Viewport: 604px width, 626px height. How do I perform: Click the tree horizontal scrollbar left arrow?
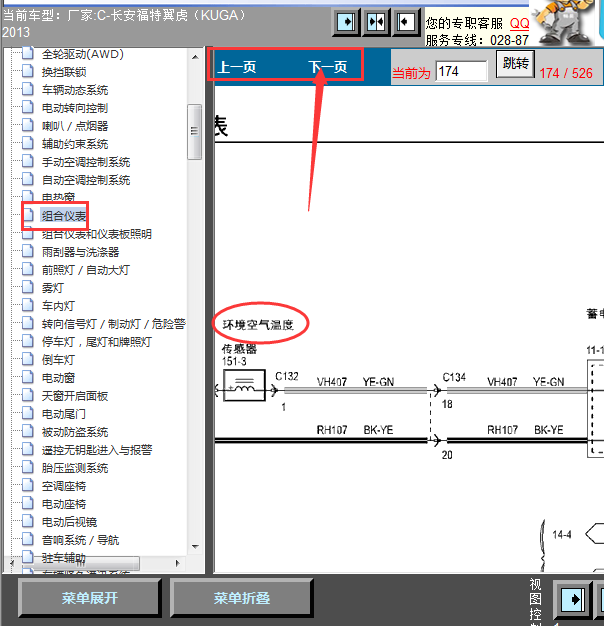tap(12, 563)
